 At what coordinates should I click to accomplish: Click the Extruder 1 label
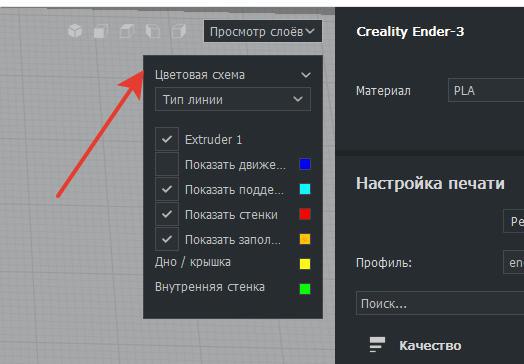[x=214, y=139]
